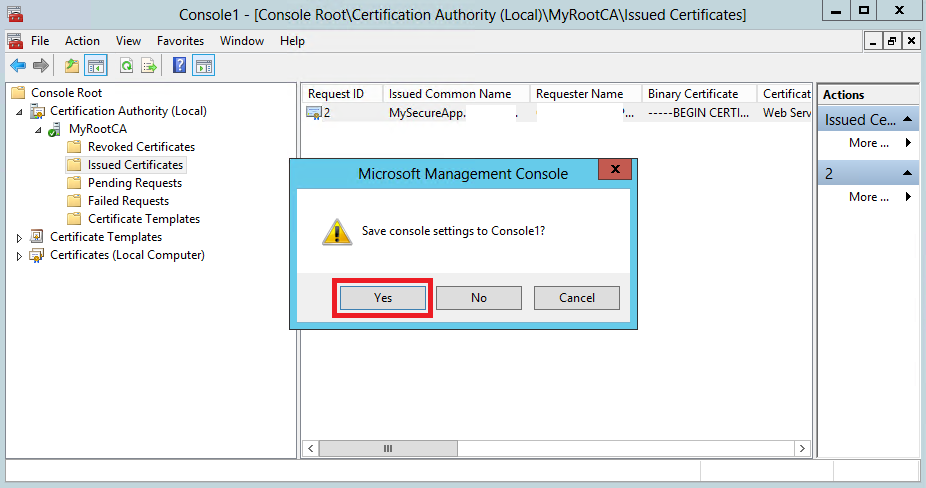Select Revoked Certificates in the tree

141,147
